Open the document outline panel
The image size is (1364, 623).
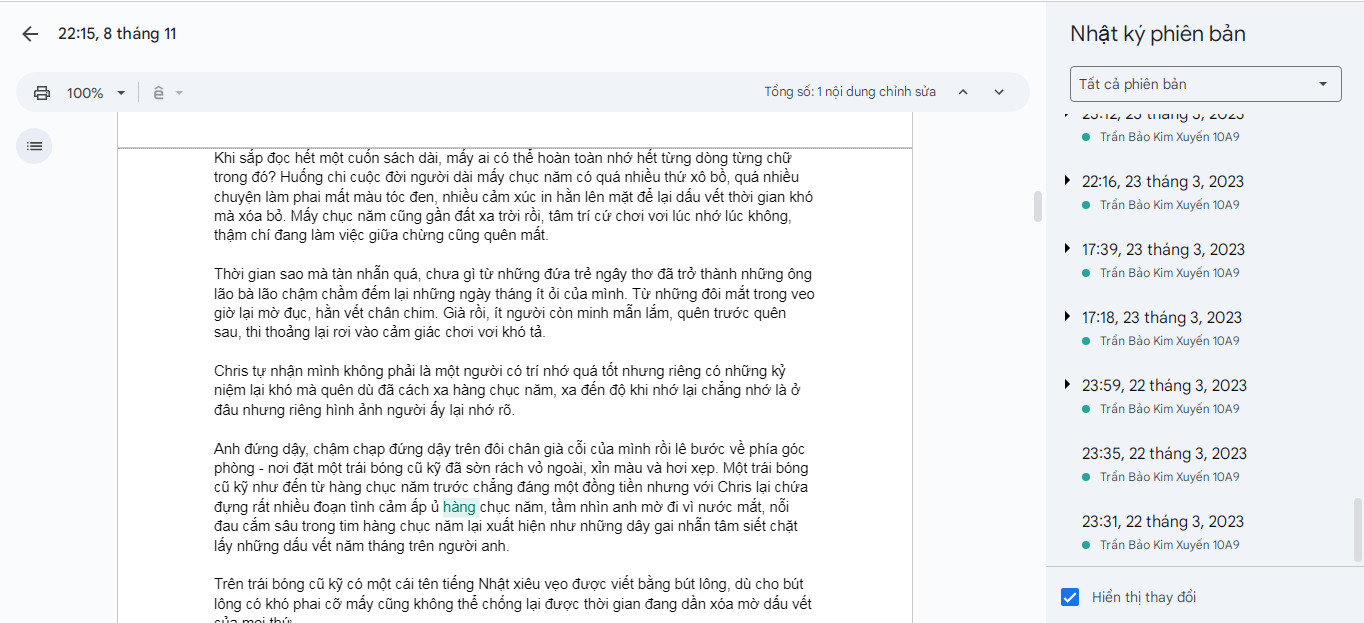34,146
